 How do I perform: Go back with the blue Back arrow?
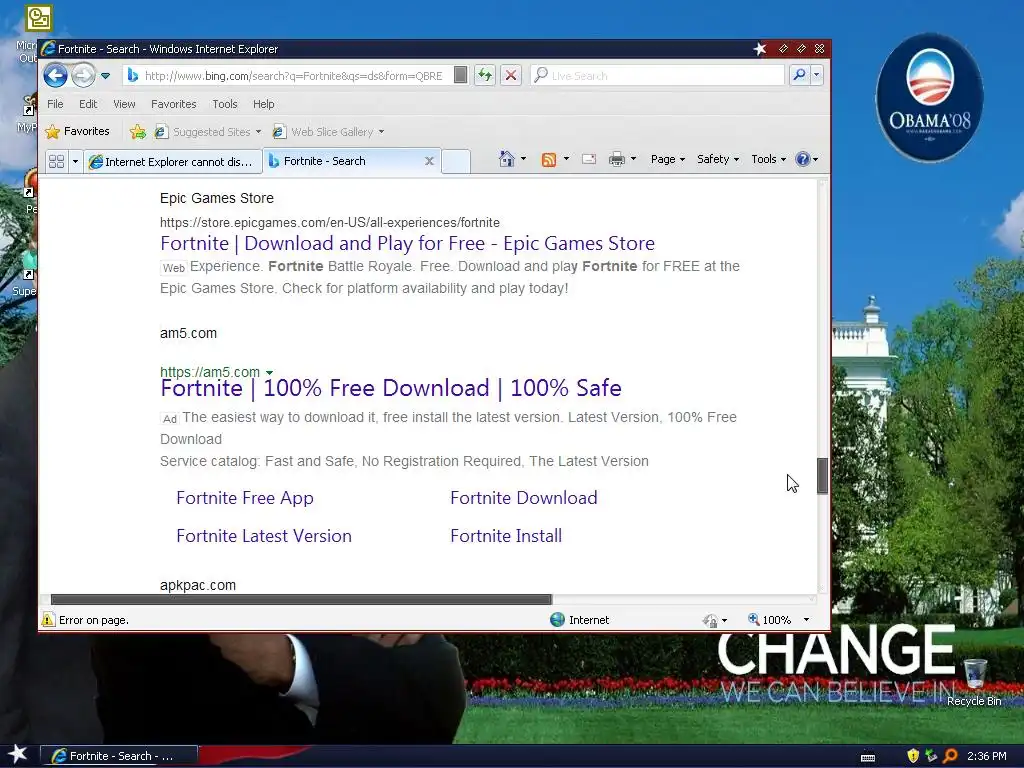pyautogui.click(x=56, y=76)
